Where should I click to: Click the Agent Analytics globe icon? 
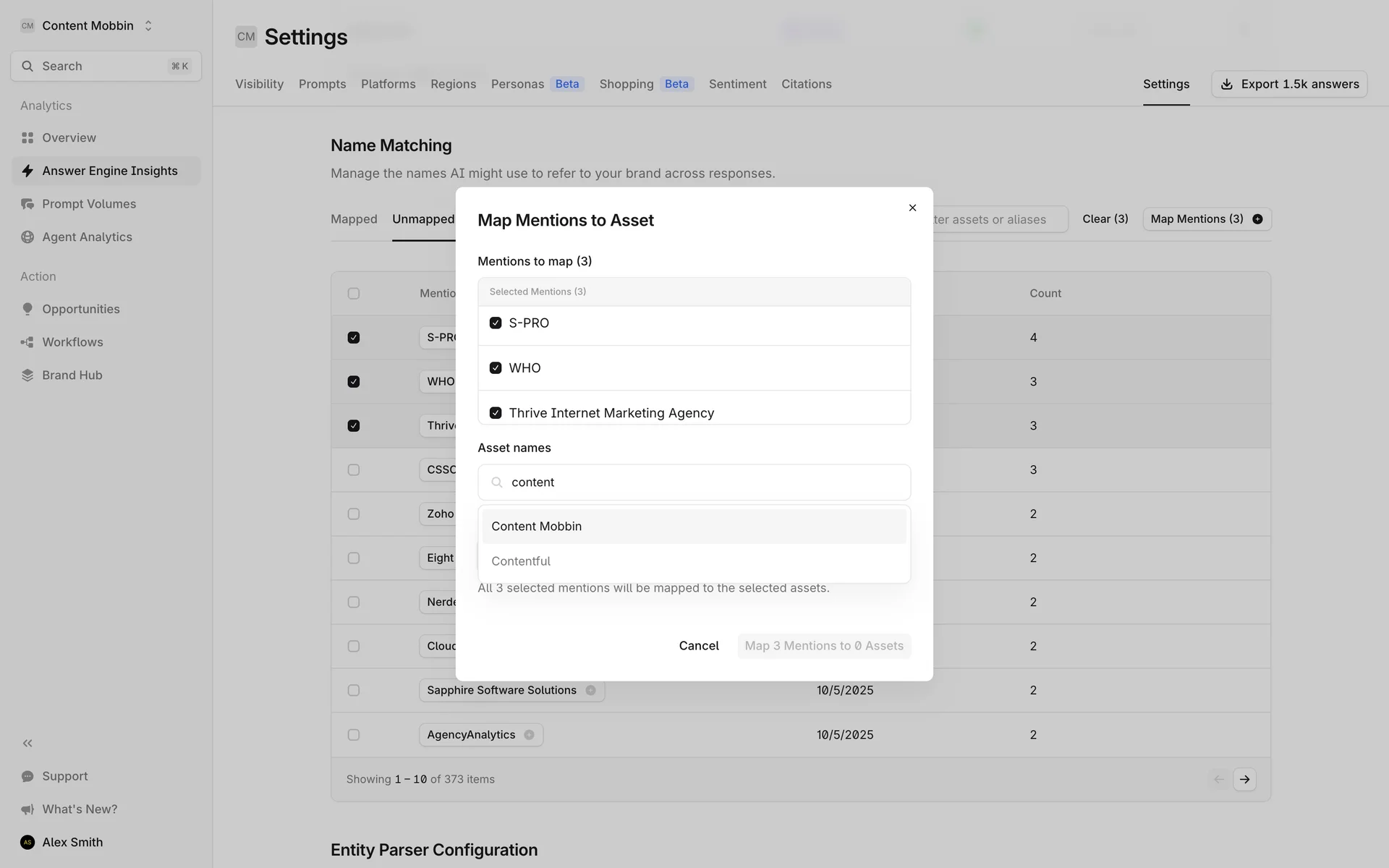[x=27, y=237]
